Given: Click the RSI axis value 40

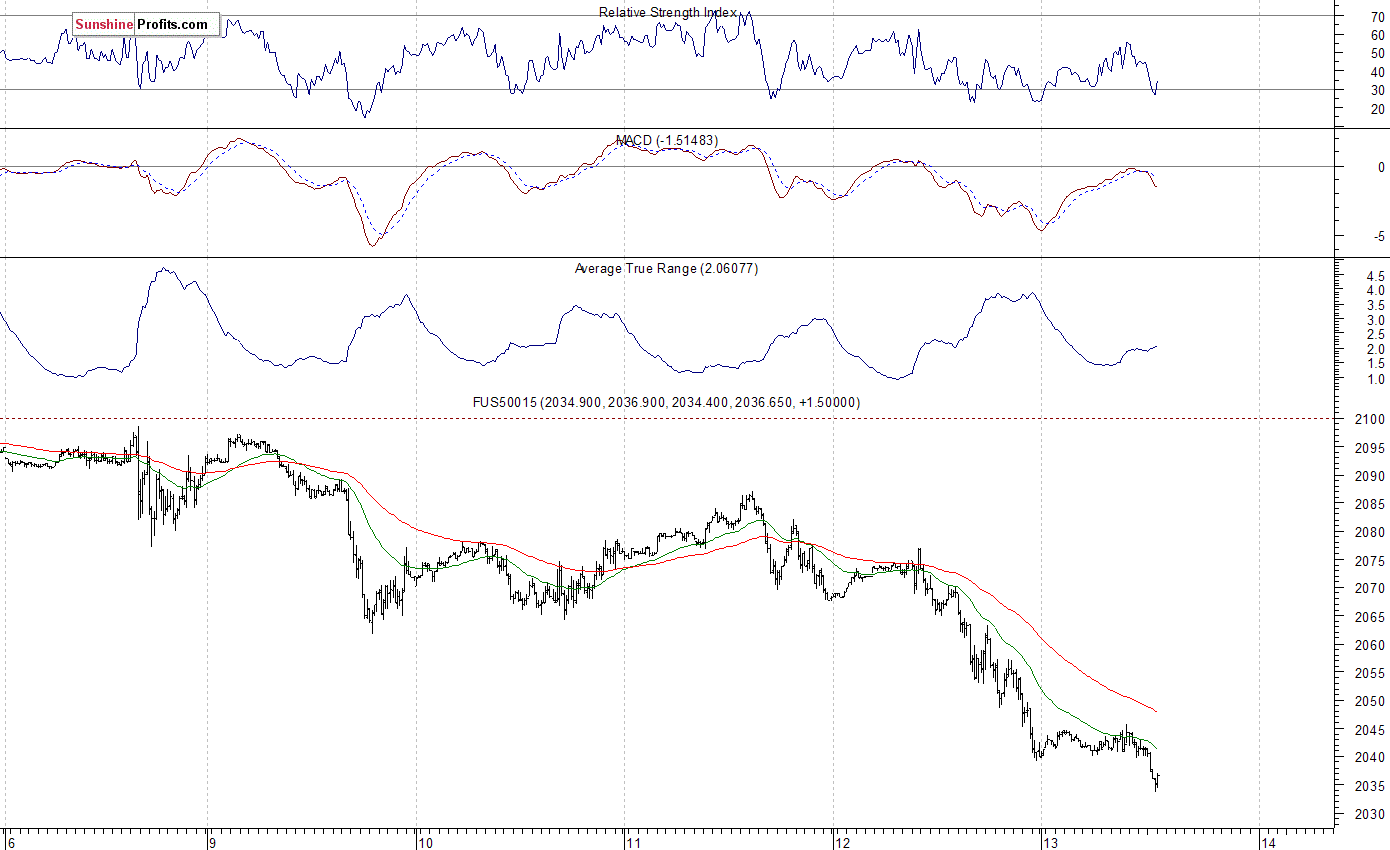Looking at the screenshot, I should (1377, 72).
